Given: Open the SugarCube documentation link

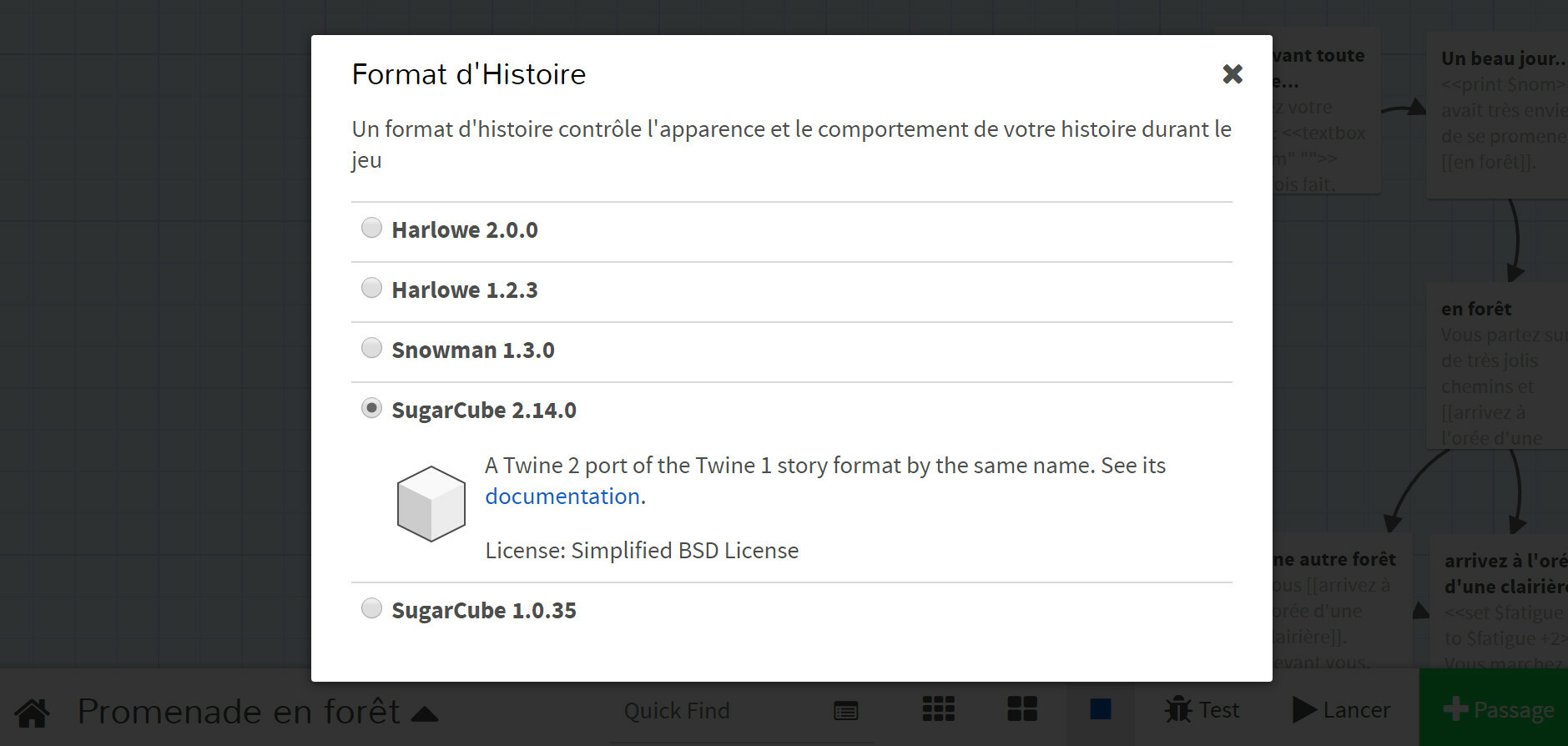Looking at the screenshot, I should pyautogui.click(x=562, y=496).
